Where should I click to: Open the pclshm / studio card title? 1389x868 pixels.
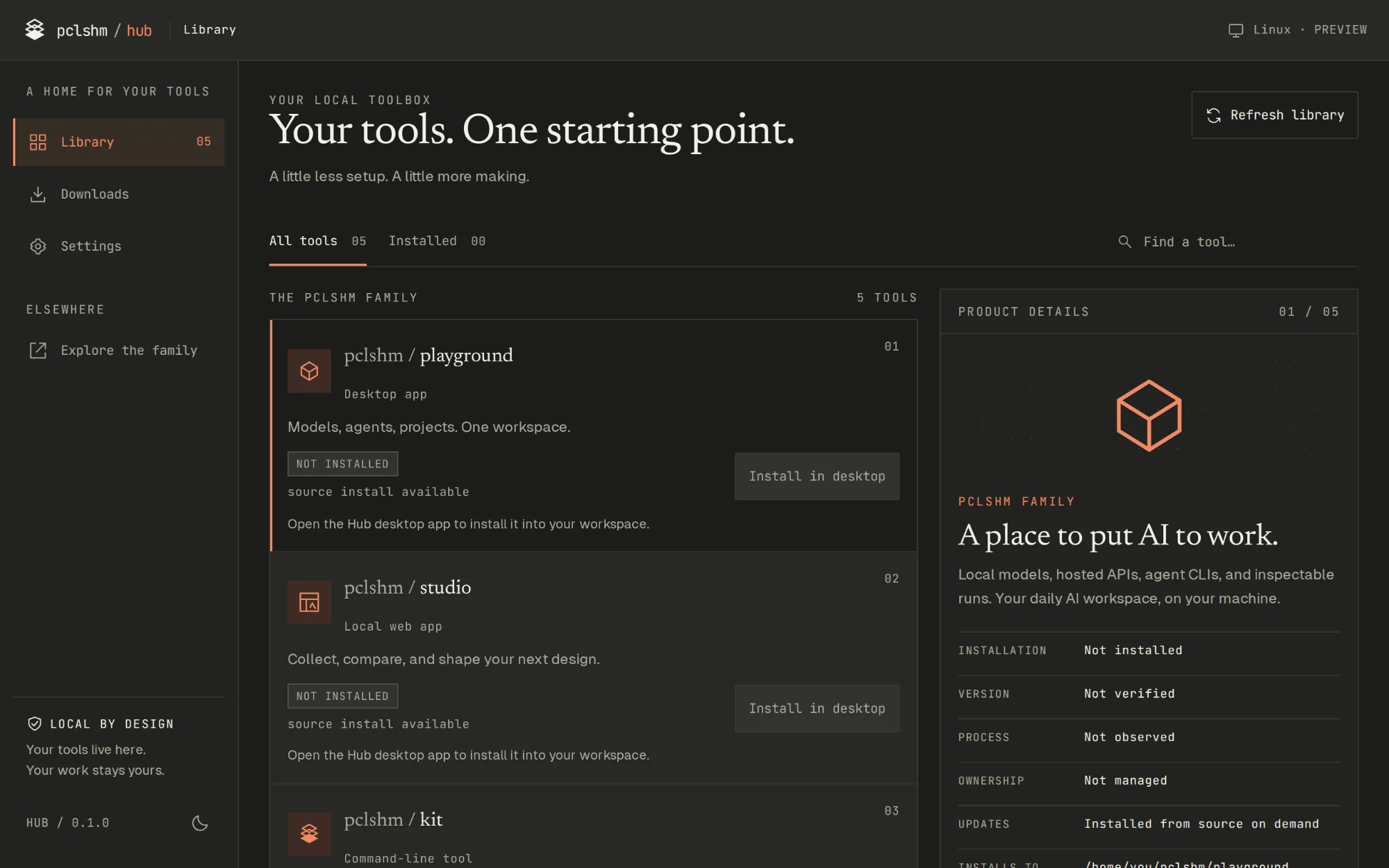[408, 587]
